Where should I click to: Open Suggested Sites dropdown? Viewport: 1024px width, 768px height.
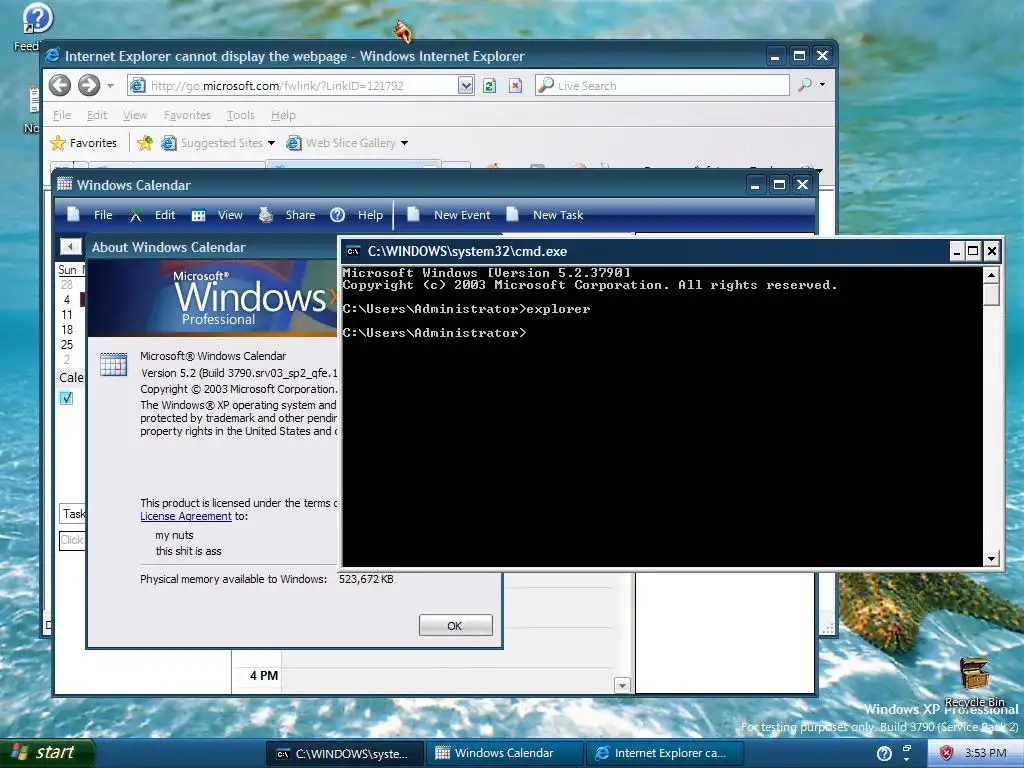point(218,143)
